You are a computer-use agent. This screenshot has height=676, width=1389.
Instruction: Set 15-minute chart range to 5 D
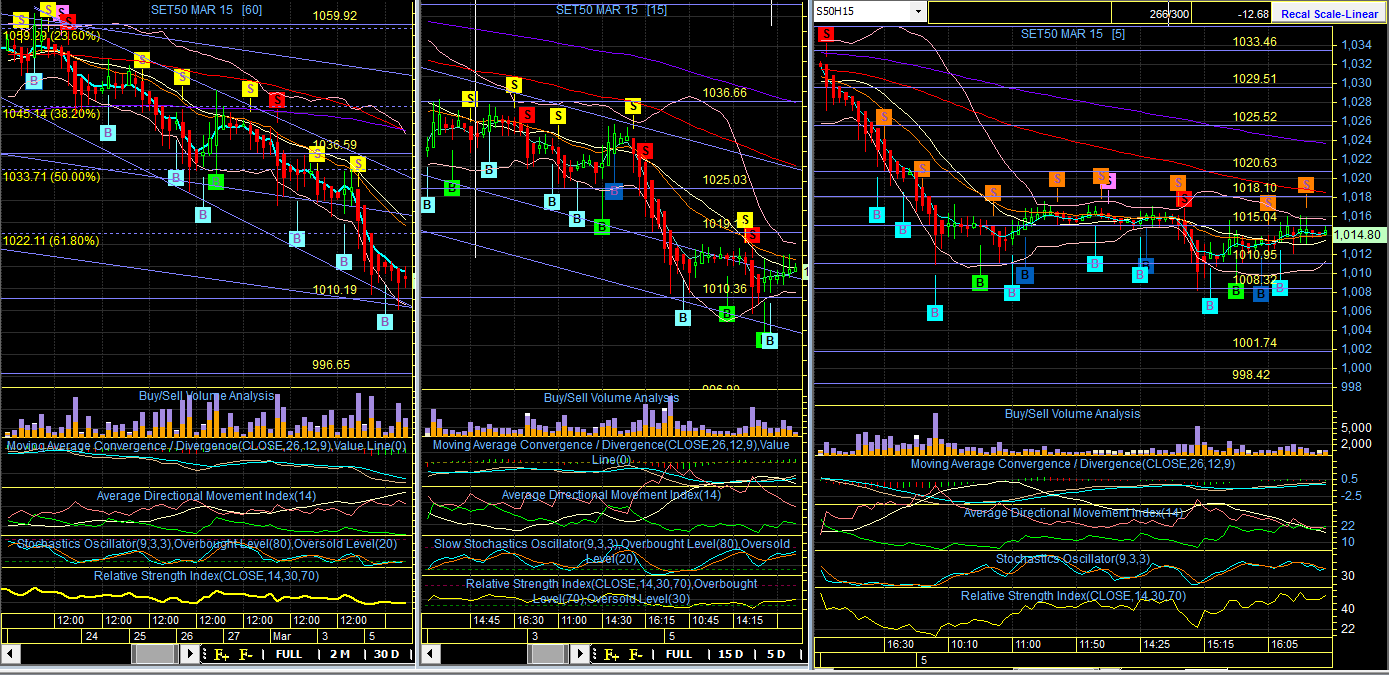coord(776,655)
